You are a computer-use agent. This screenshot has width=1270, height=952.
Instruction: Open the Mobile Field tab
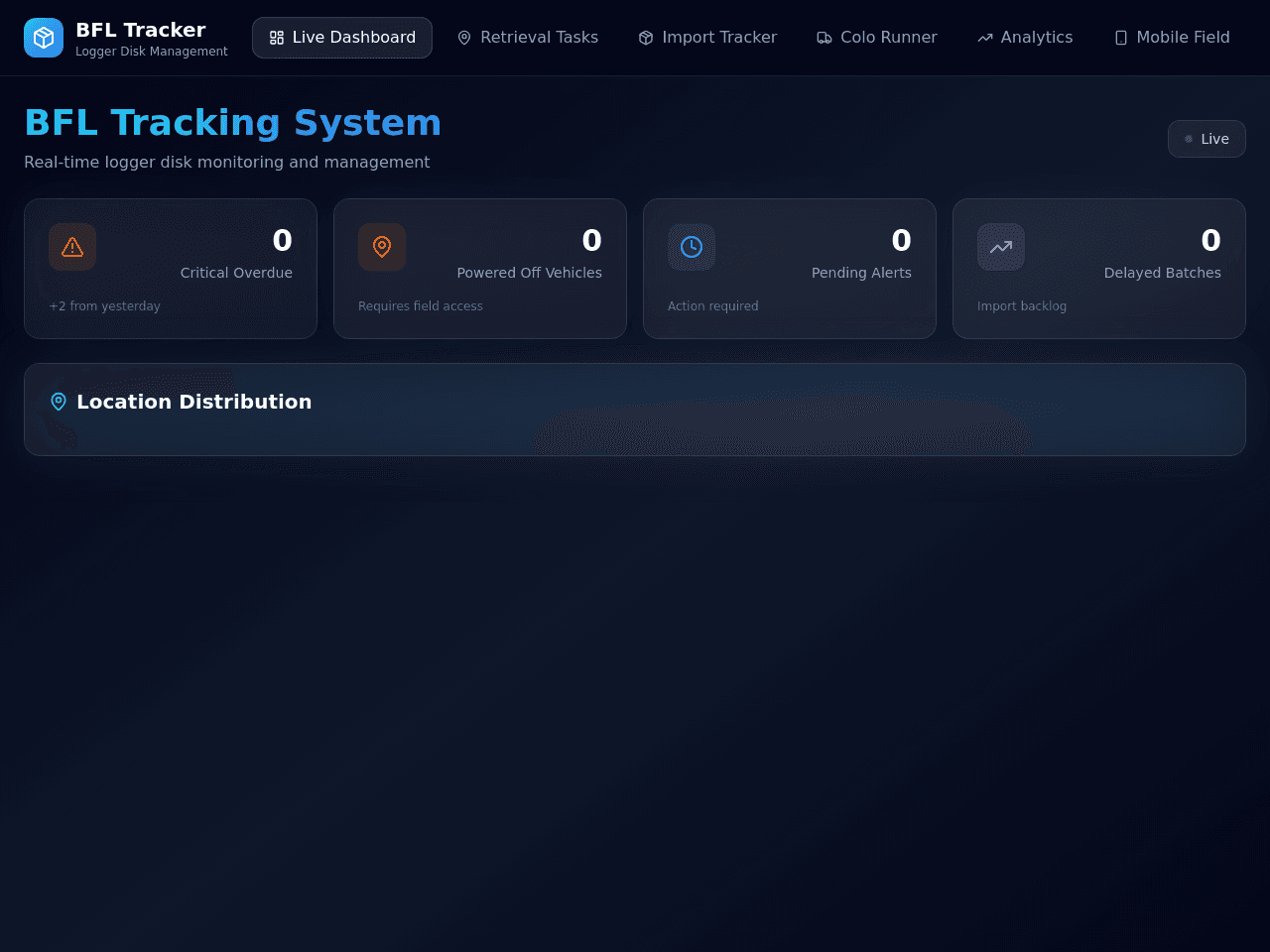pos(1172,38)
